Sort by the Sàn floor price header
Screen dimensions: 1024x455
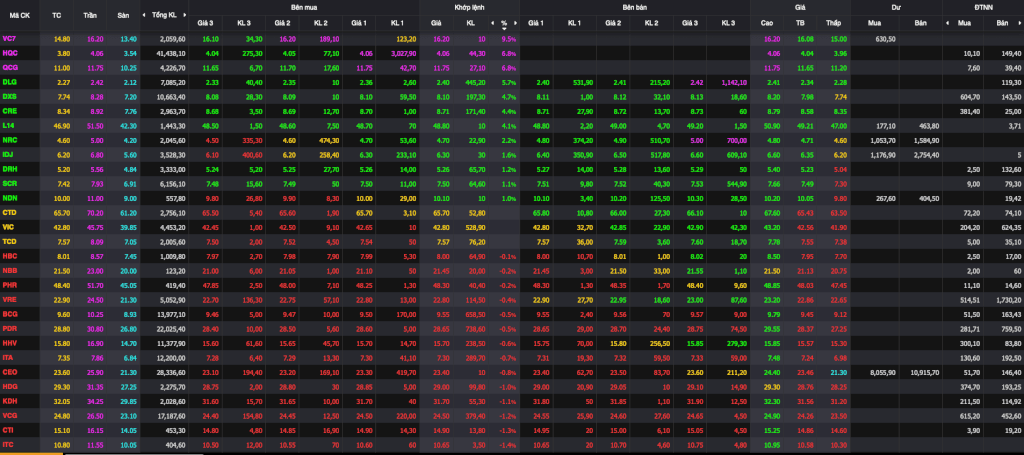pyautogui.click(x=123, y=14)
